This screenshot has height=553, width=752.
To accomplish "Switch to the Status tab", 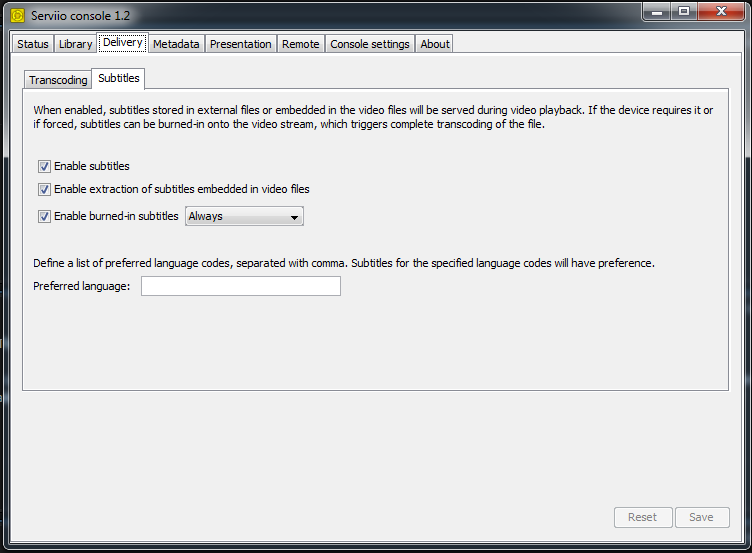I will 33,44.
